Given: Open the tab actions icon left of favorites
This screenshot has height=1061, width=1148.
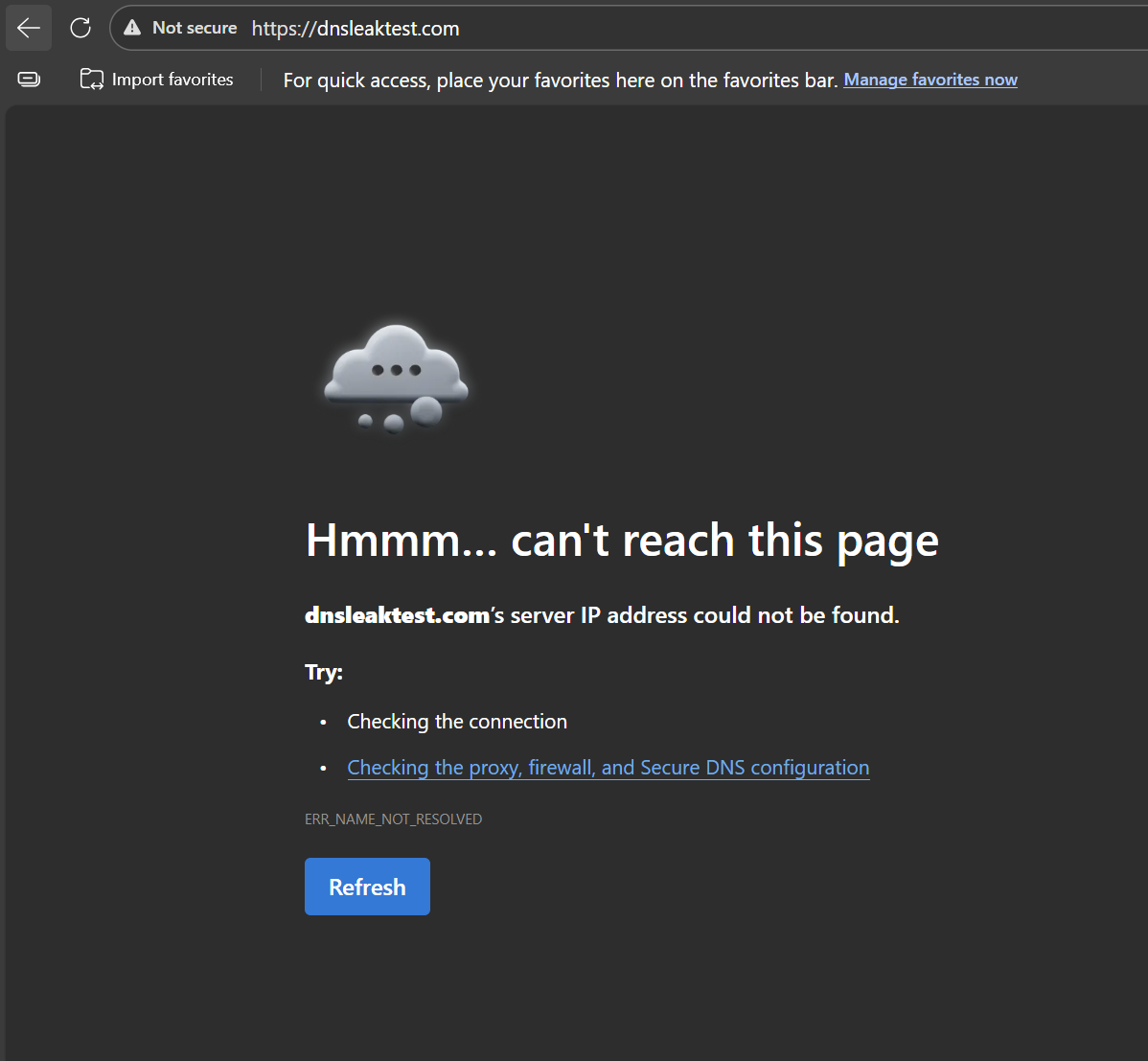Looking at the screenshot, I should [29, 80].
